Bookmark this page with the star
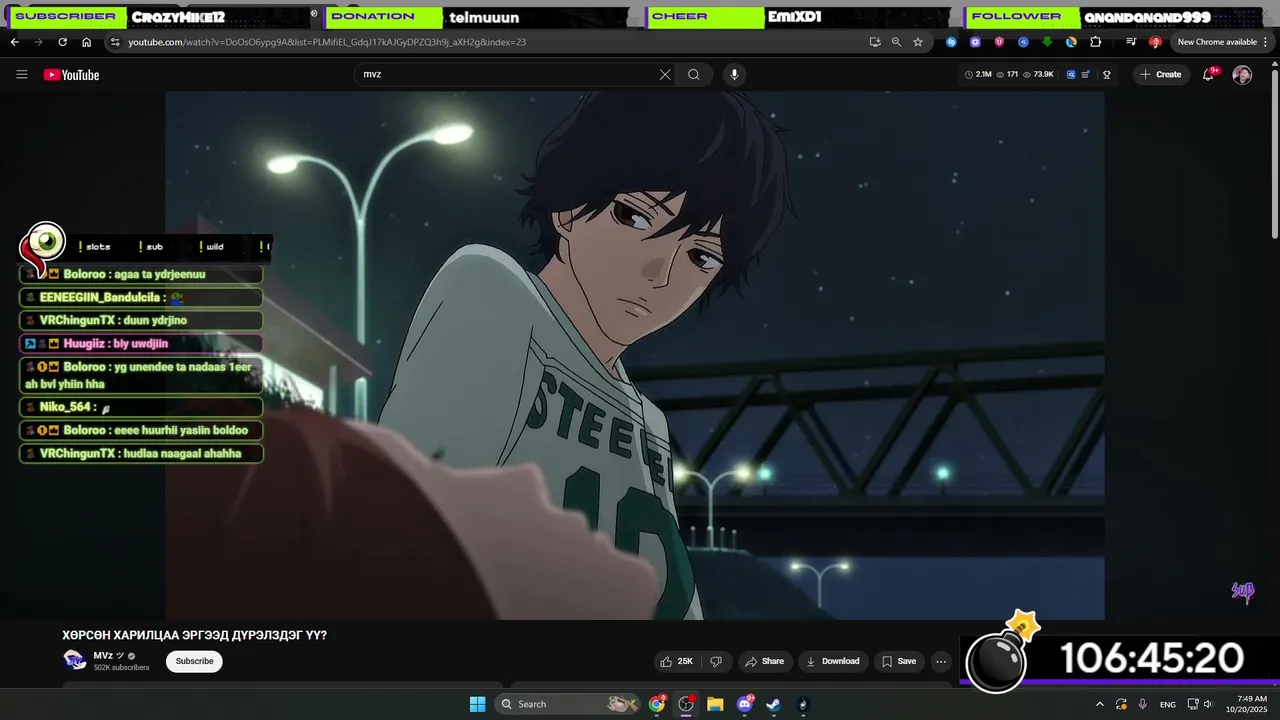This screenshot has height=720, width=1280. (x=918, y=42)
